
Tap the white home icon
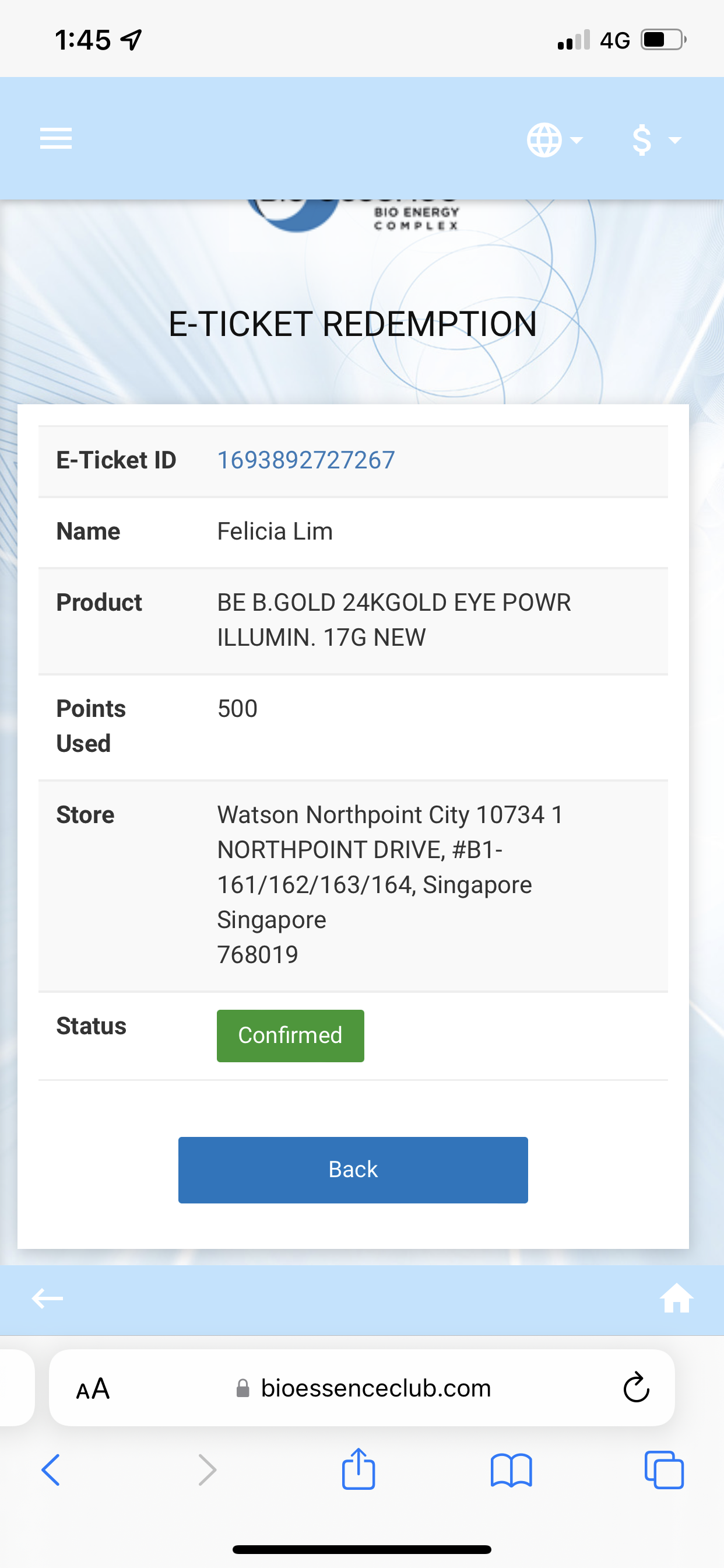click(676, 1298)
